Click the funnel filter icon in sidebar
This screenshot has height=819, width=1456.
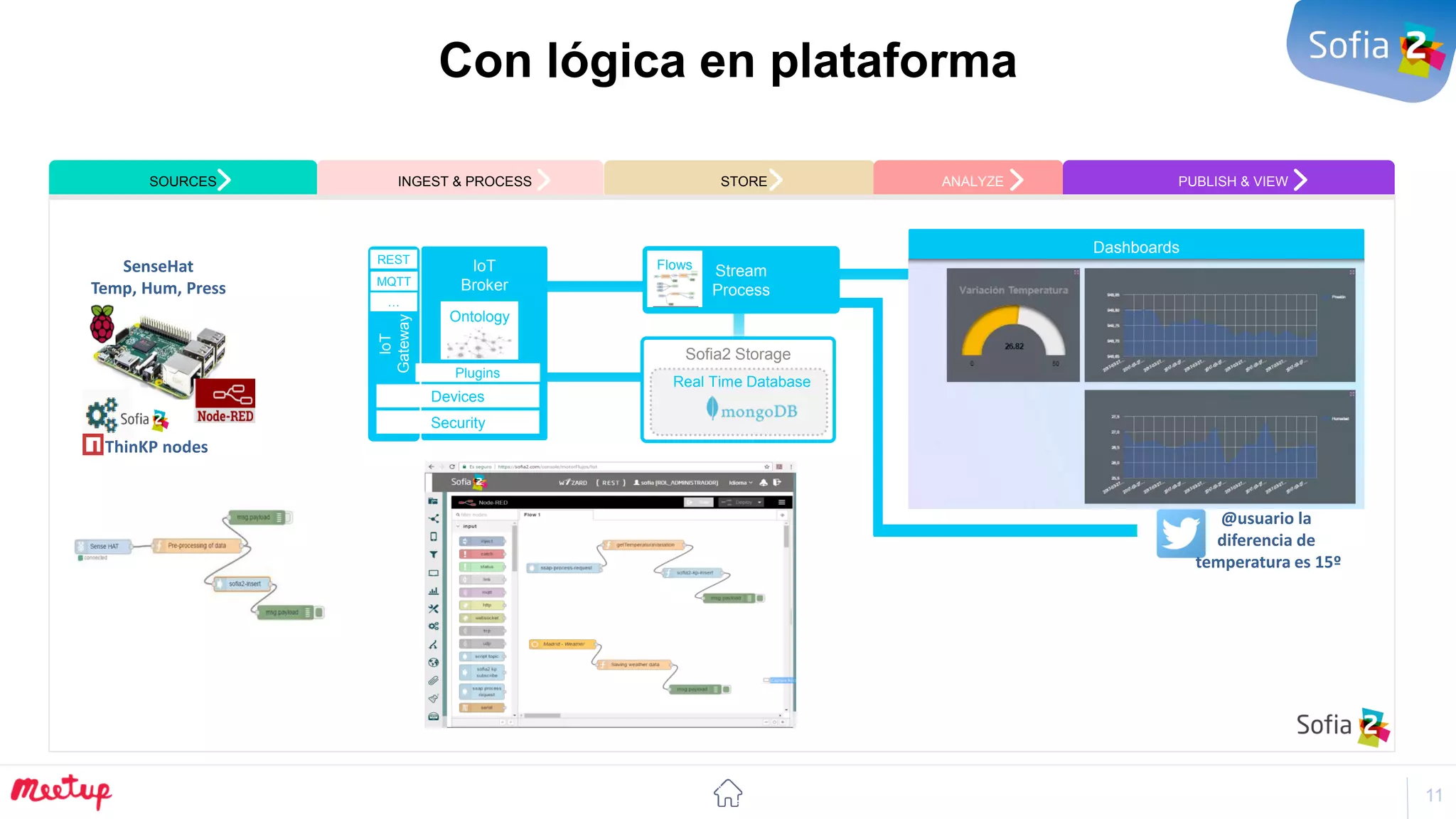point(434,555)
